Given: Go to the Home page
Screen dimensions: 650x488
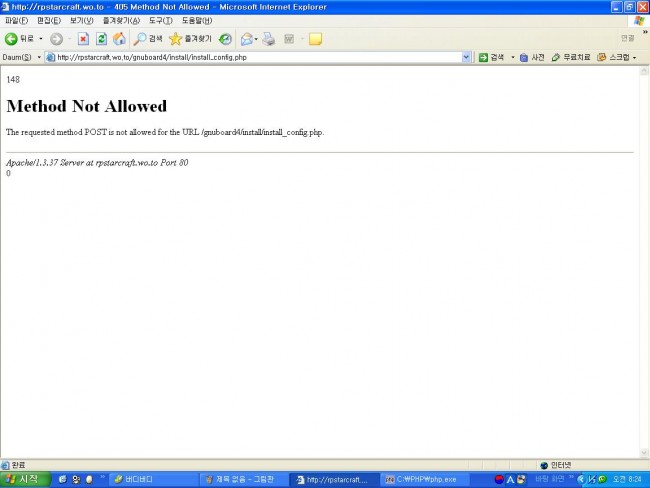Looking at the screenshot, I should (x=119, y=39).
